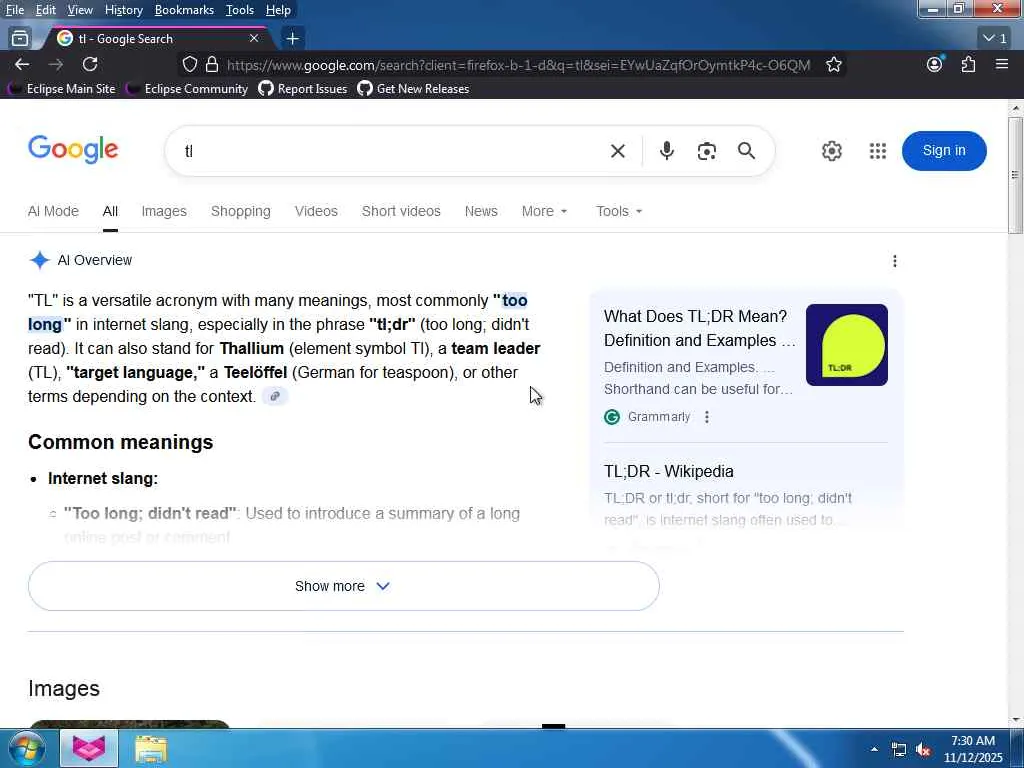Submit search with the magnifying glass icon

[x=746, y=151]
